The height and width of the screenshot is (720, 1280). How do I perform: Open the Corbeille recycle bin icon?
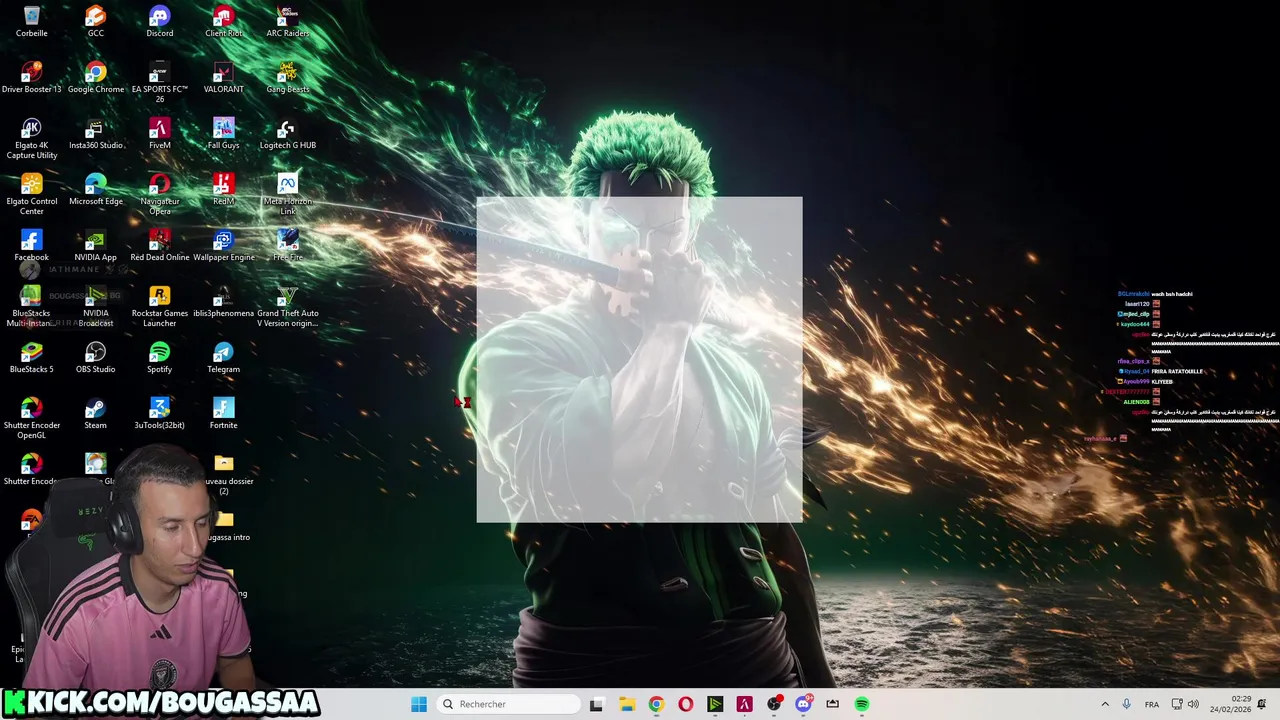(32, 22)
